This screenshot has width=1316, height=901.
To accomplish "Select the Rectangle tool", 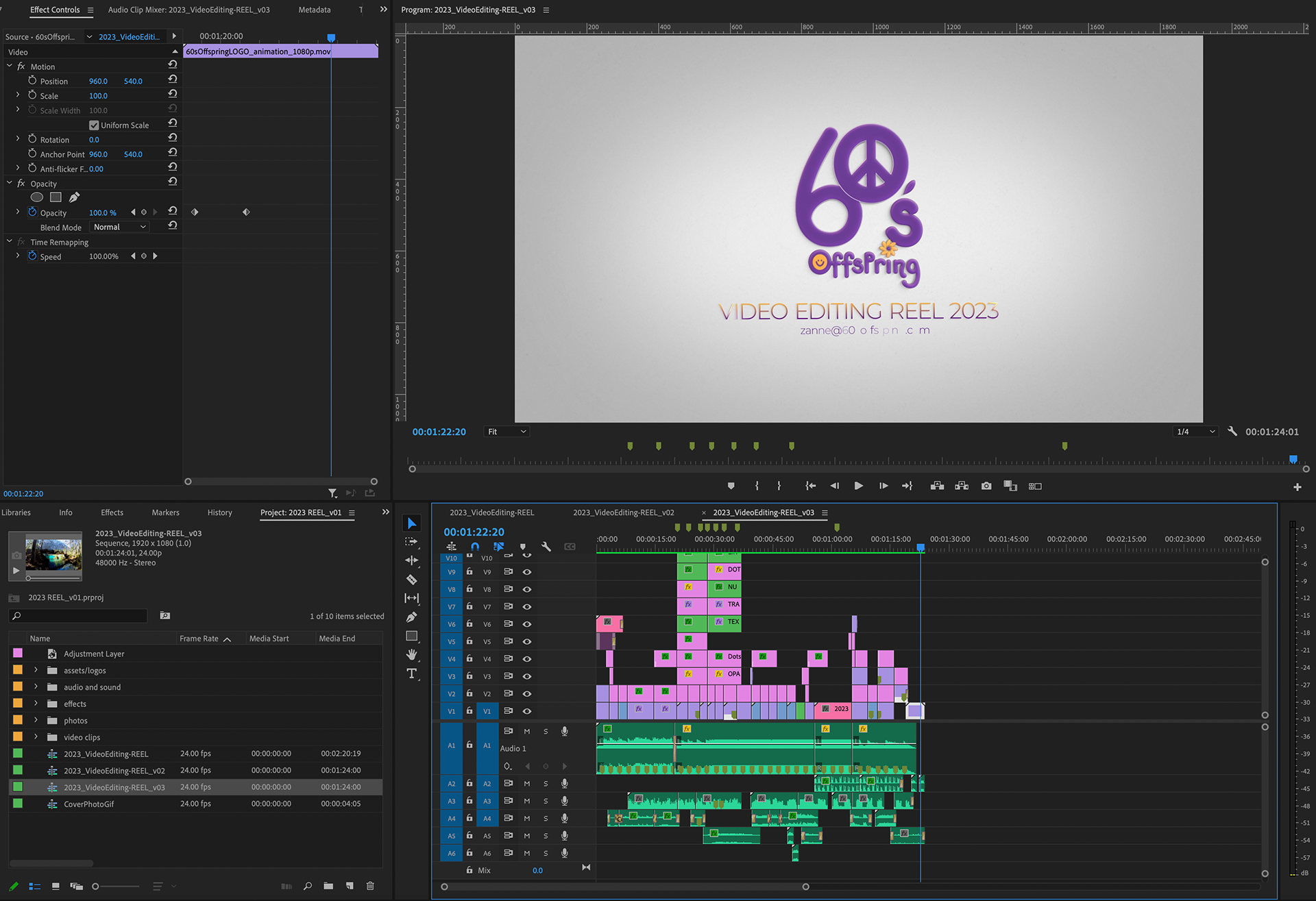I will [411, 636].
